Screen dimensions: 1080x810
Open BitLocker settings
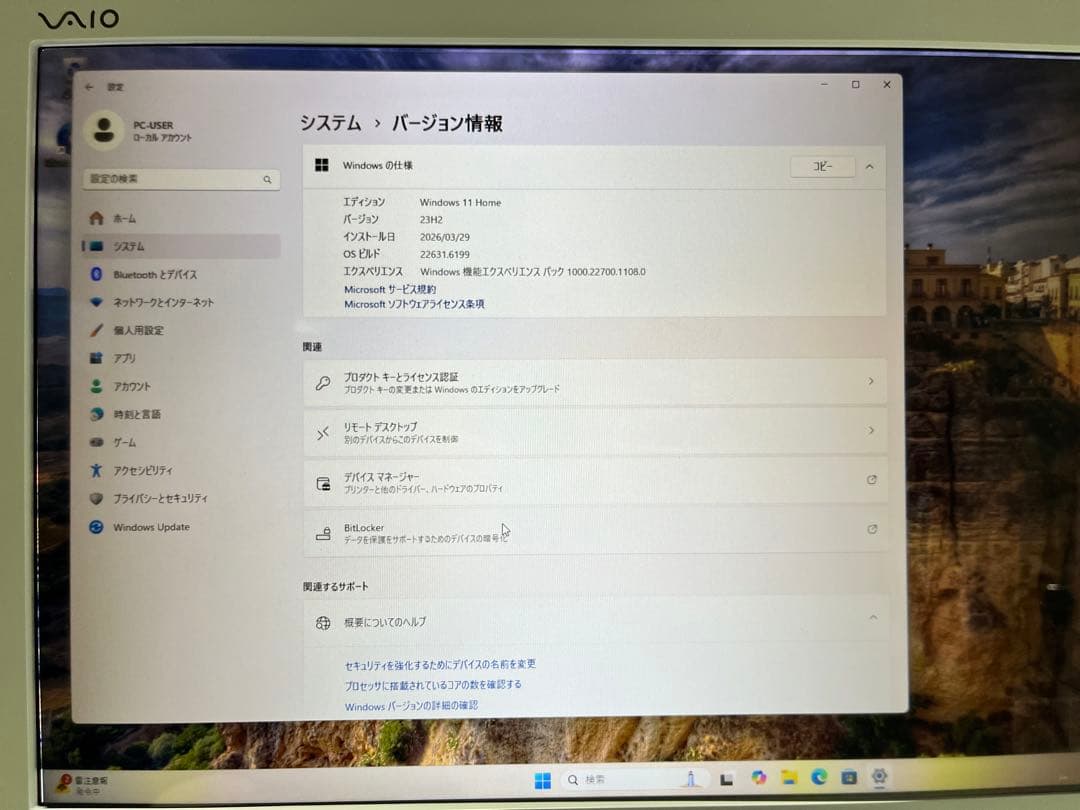tap(594, 532)
